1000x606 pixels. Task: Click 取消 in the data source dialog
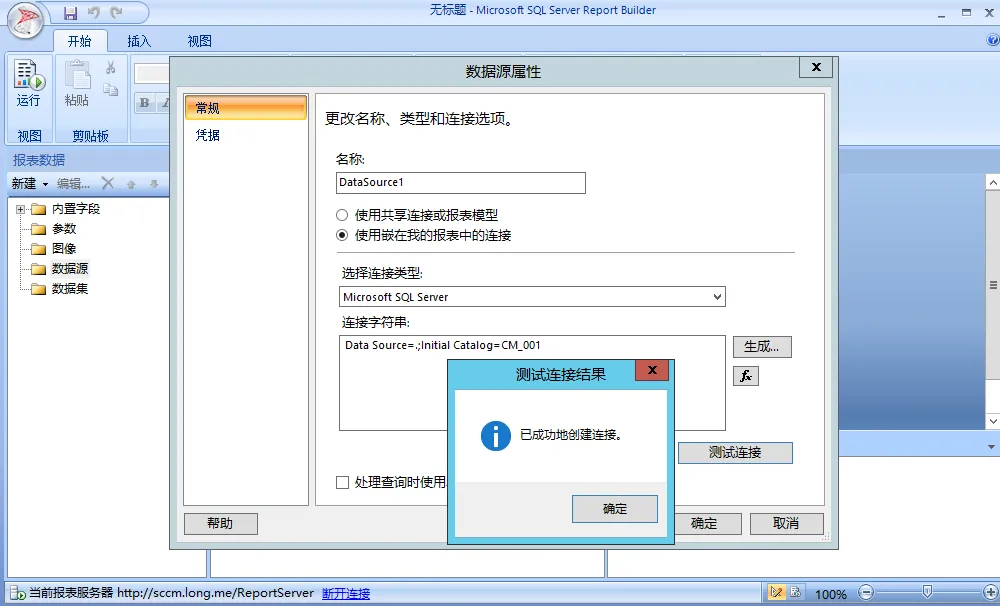pos(786,524)
